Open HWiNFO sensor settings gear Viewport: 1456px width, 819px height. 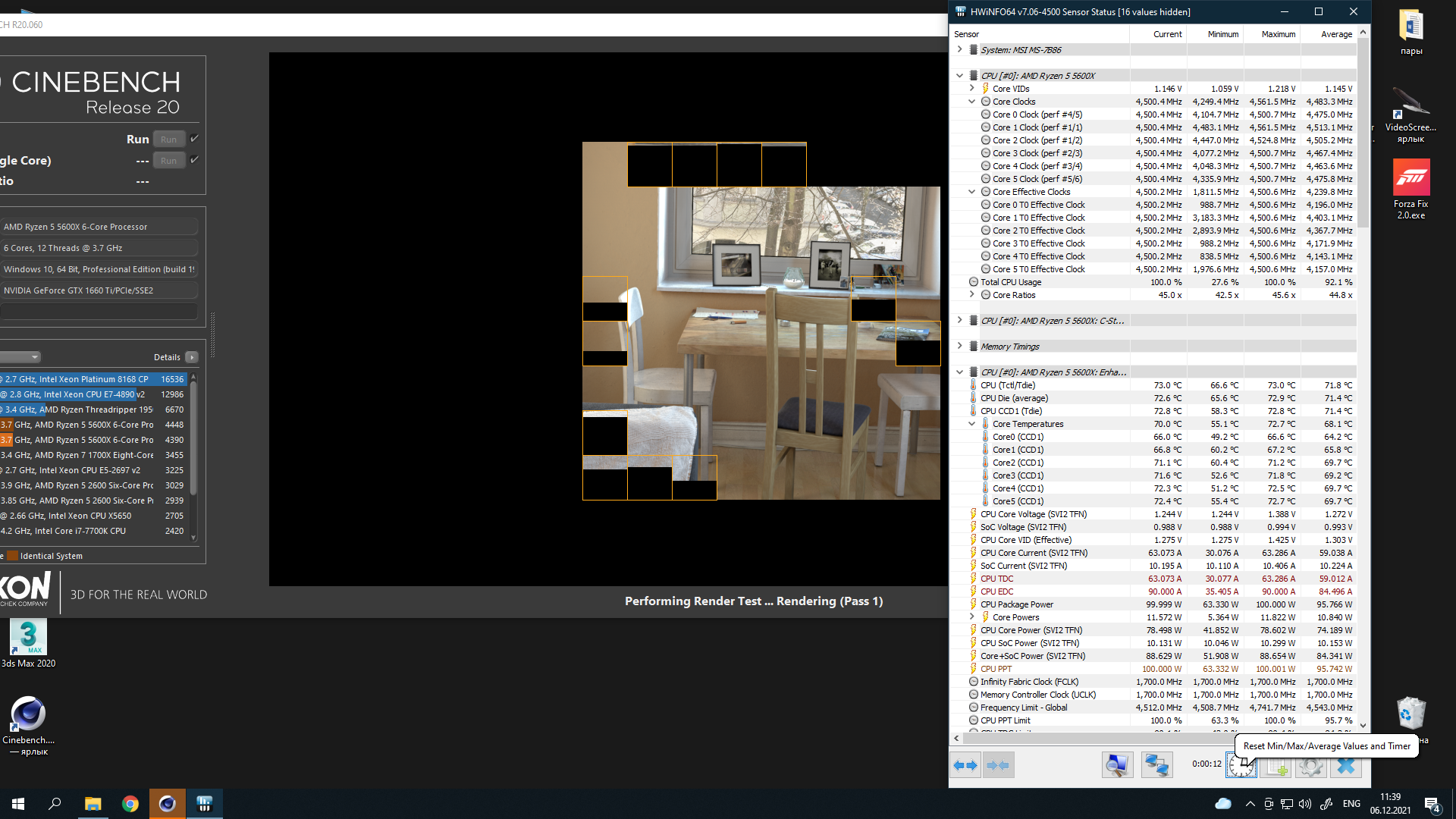(x=1311, y=767)
